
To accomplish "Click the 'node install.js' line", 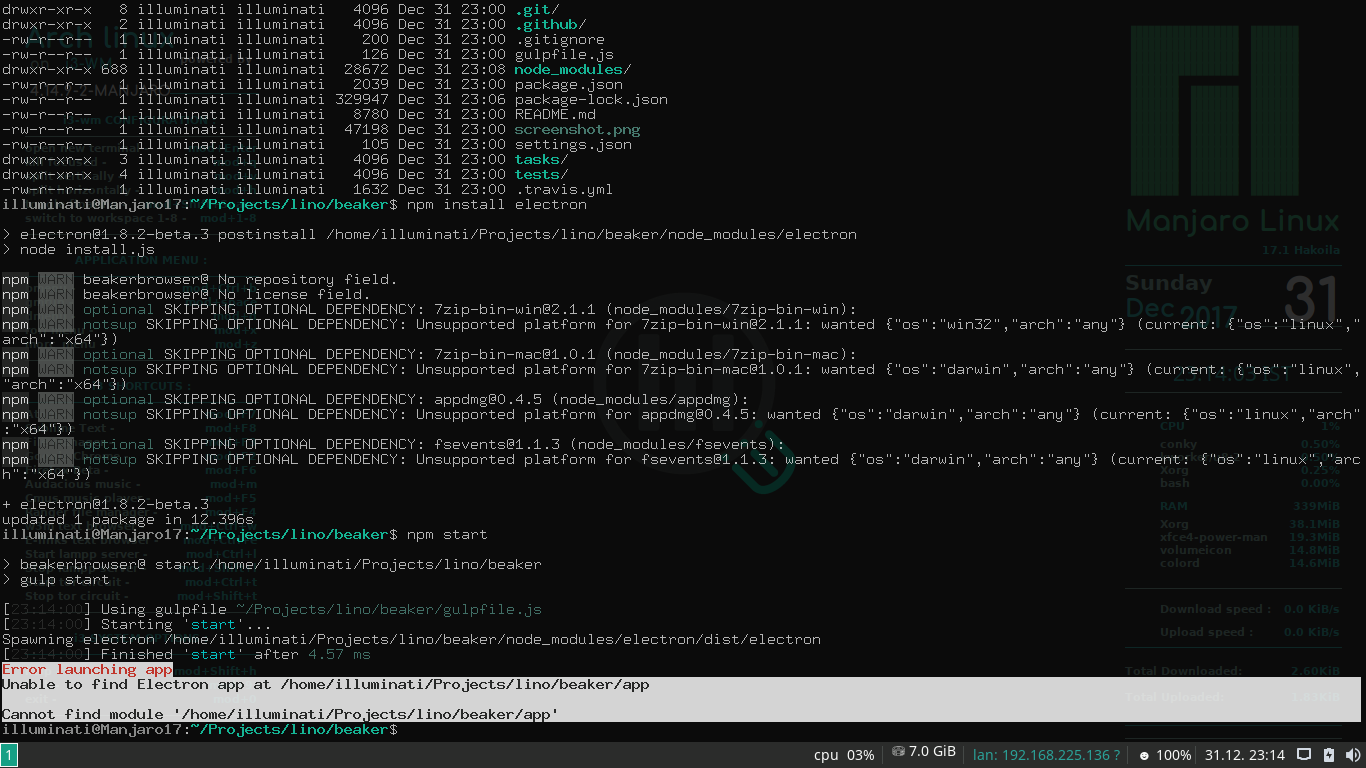I will point(78,249).
